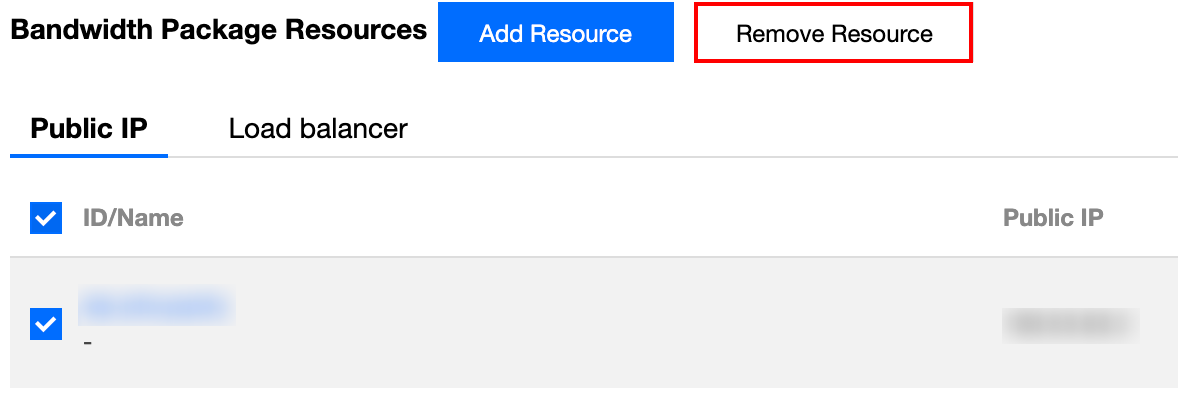Click the dash name placeholder under resource ID
The height and width of the screenshot is (394, 1178).
tap(88, 344)
